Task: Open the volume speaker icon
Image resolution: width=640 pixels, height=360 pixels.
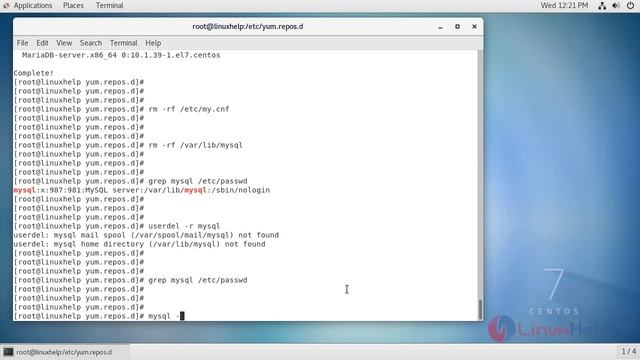Action: (616, 6)
